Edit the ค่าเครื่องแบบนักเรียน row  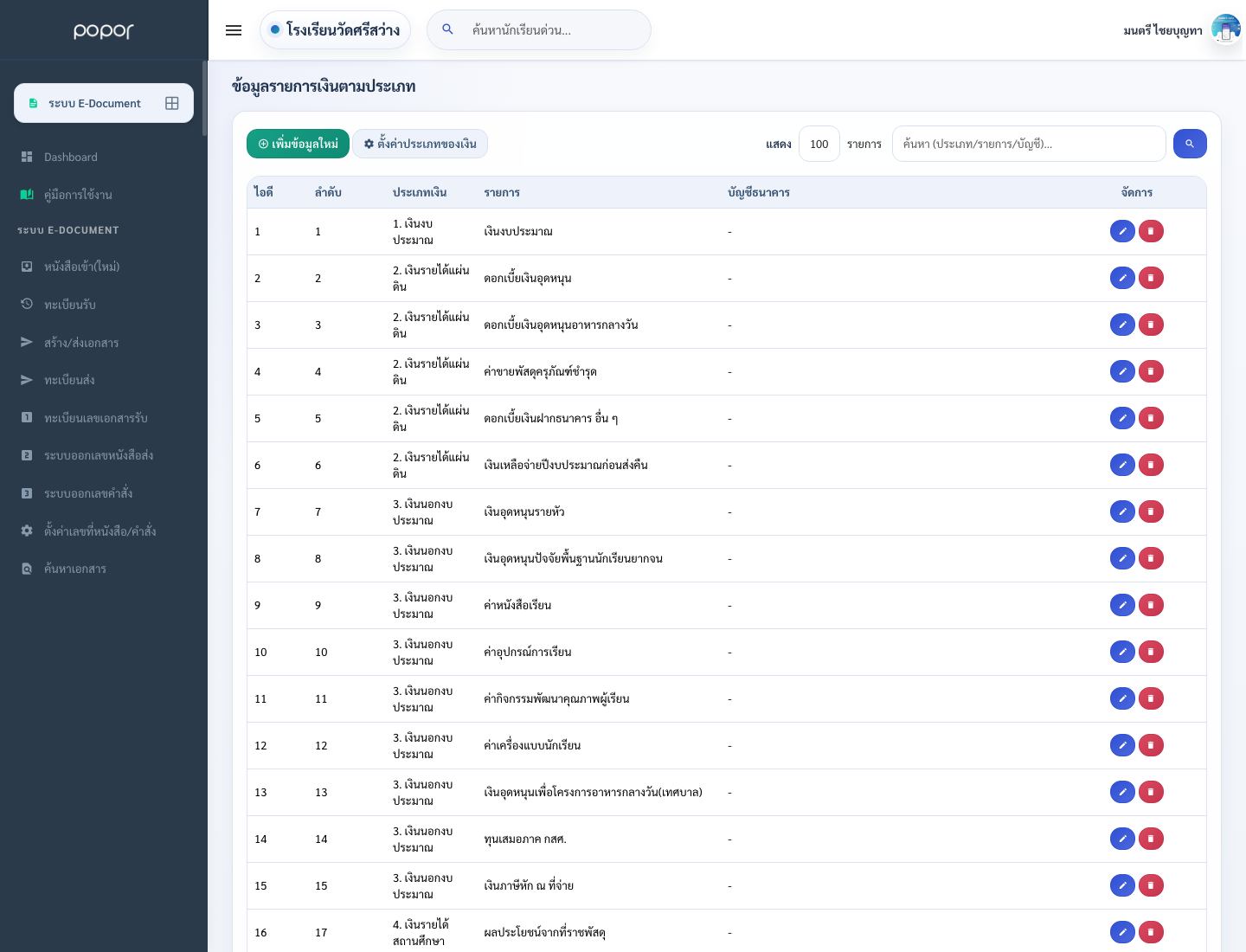pos(1122,745)
